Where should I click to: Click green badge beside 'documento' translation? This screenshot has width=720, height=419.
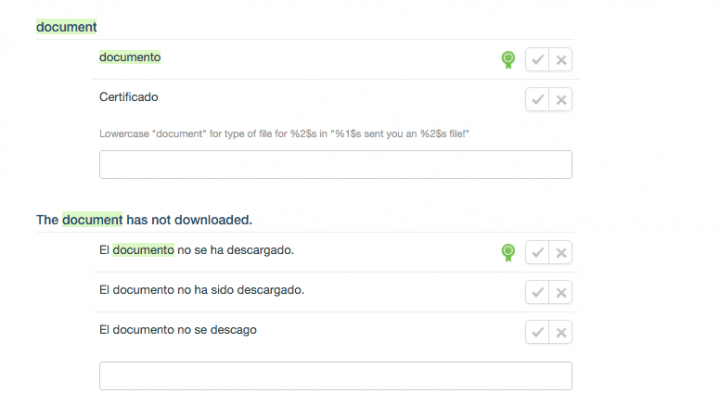pos(508,60)
